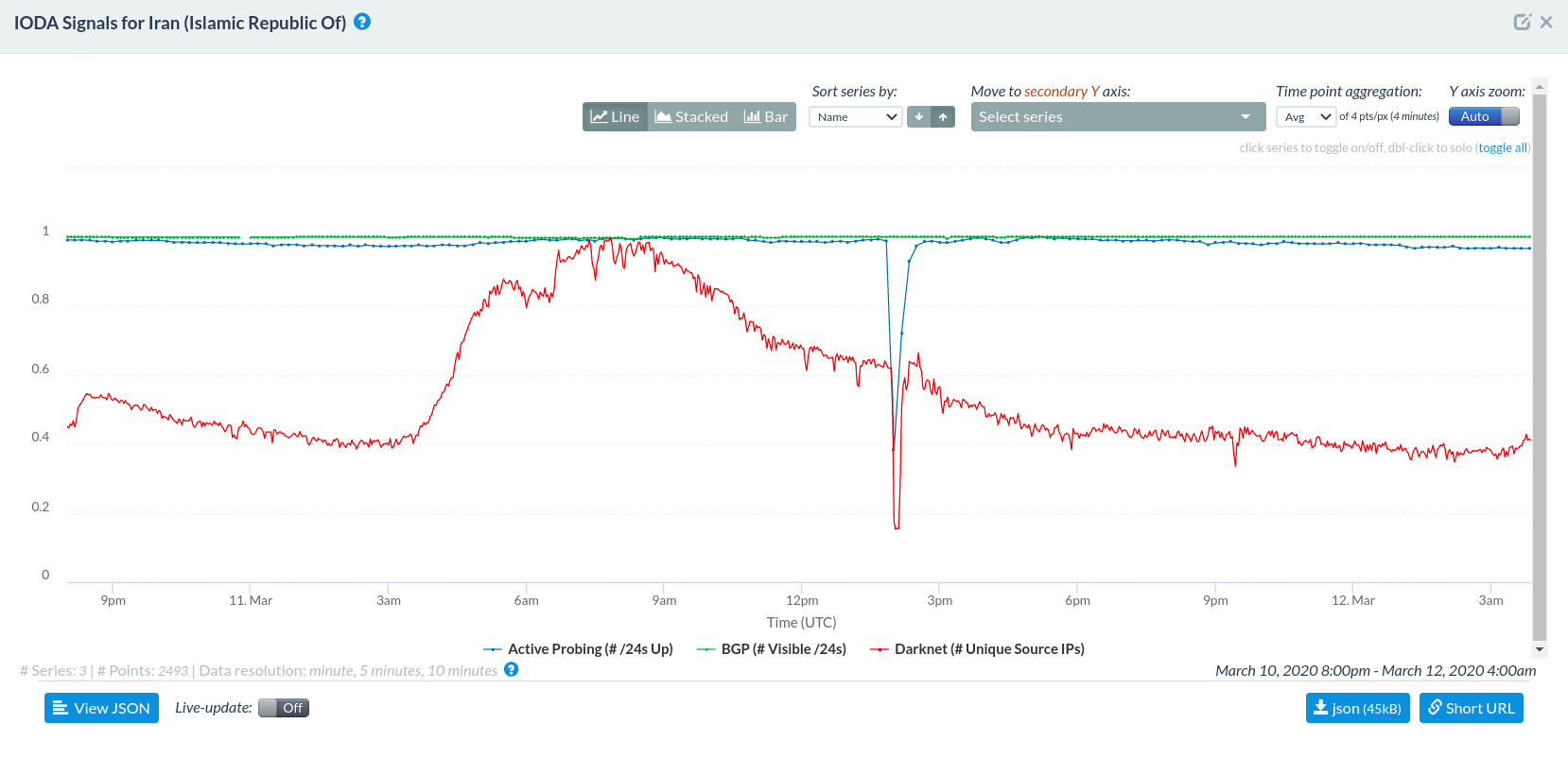
Task: Open the View JSON button
Action: tap(101, 708)
